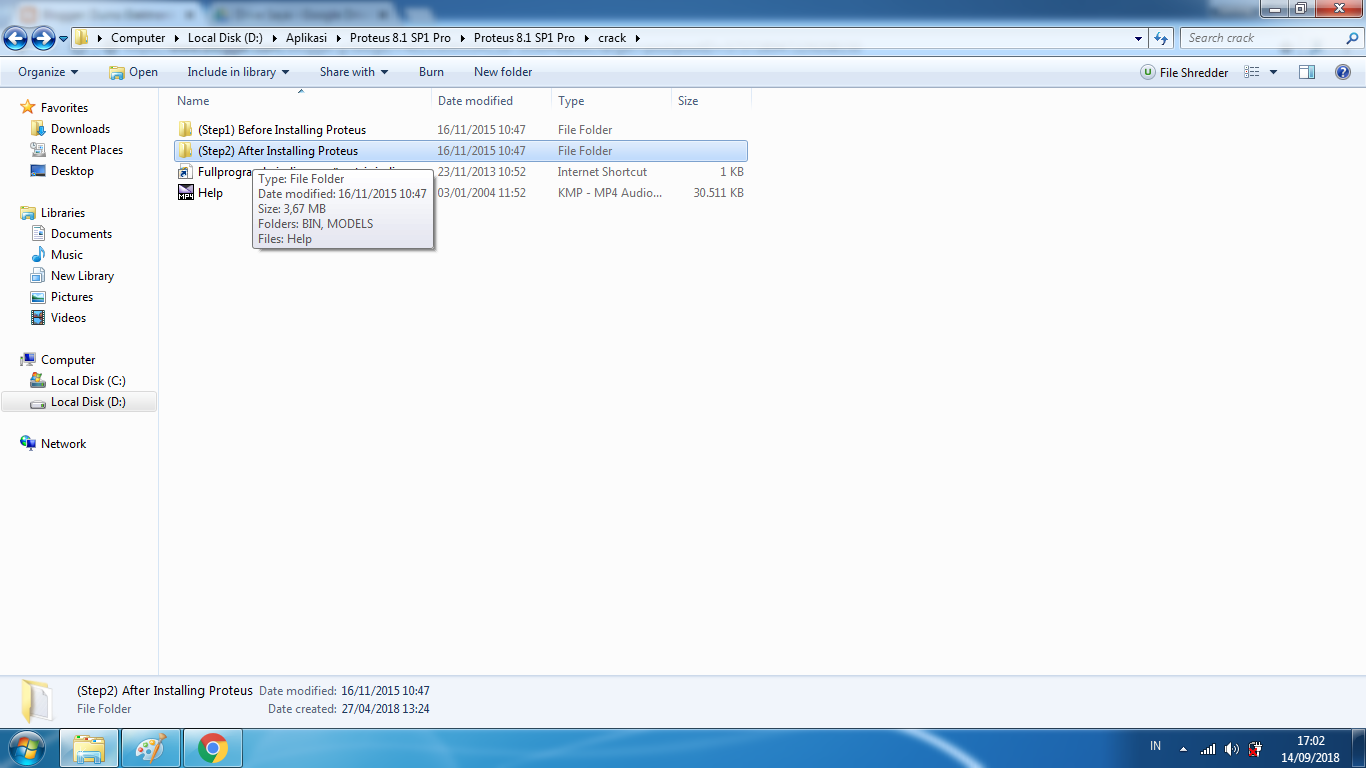This screenshot has width=1366, height=768.
Task: Click the search magnifier icon
Action: [1353, 38]
